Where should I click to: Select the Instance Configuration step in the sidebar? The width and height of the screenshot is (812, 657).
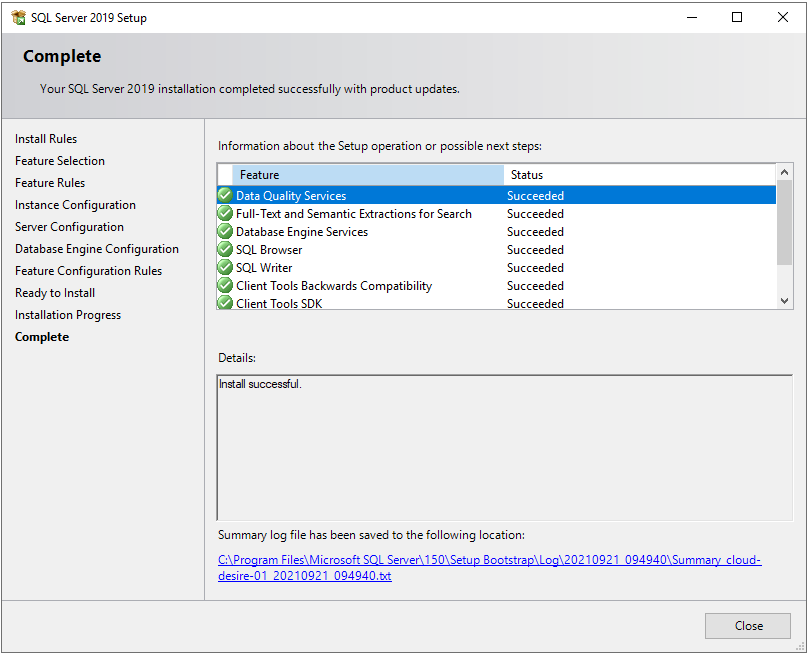[76, 205]
